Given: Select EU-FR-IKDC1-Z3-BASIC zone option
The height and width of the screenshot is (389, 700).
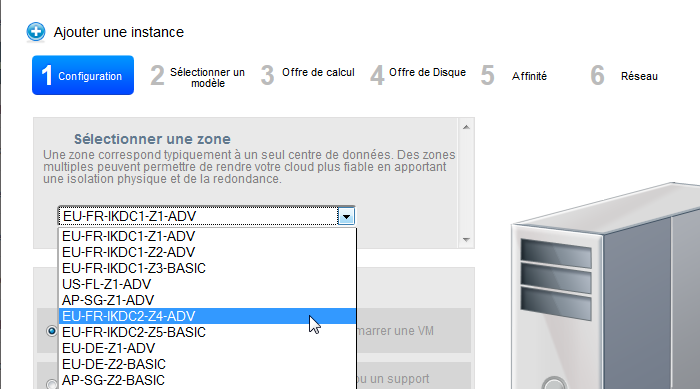Looking at the screenshot, I should point(208,268).
